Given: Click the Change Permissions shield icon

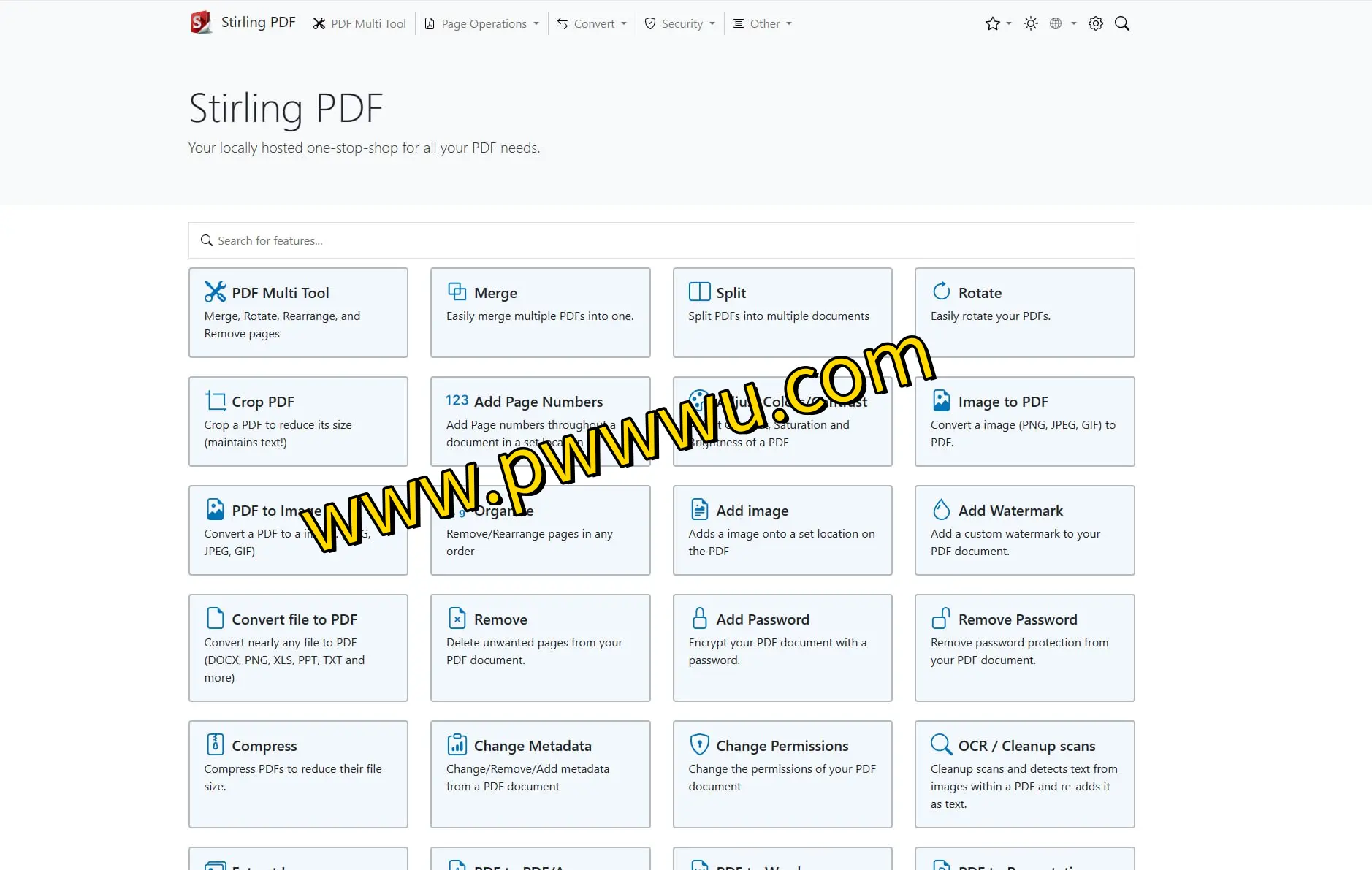Looking at the screenshot, I should pos(699,744).
